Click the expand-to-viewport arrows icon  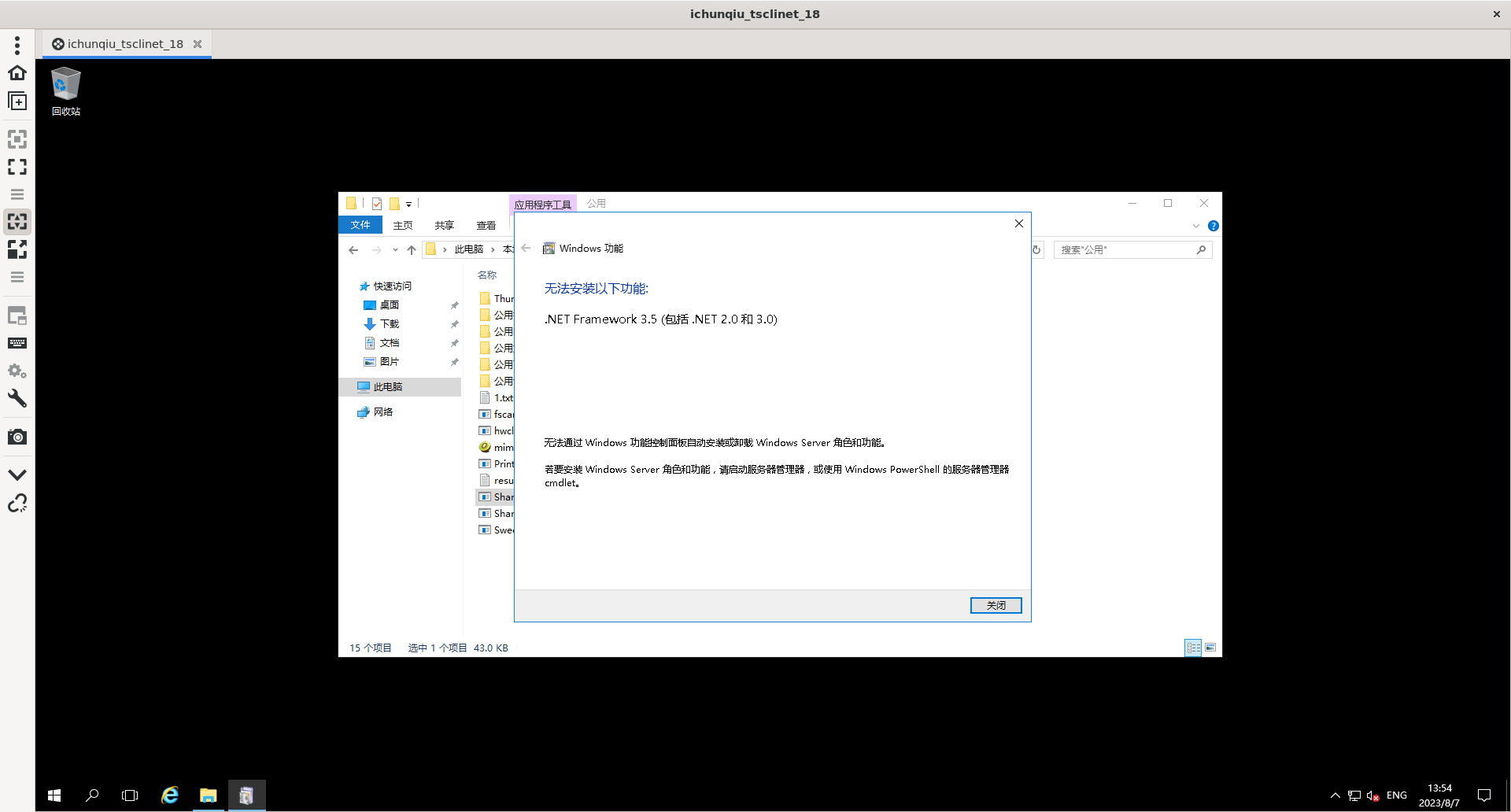click(17, 249)
